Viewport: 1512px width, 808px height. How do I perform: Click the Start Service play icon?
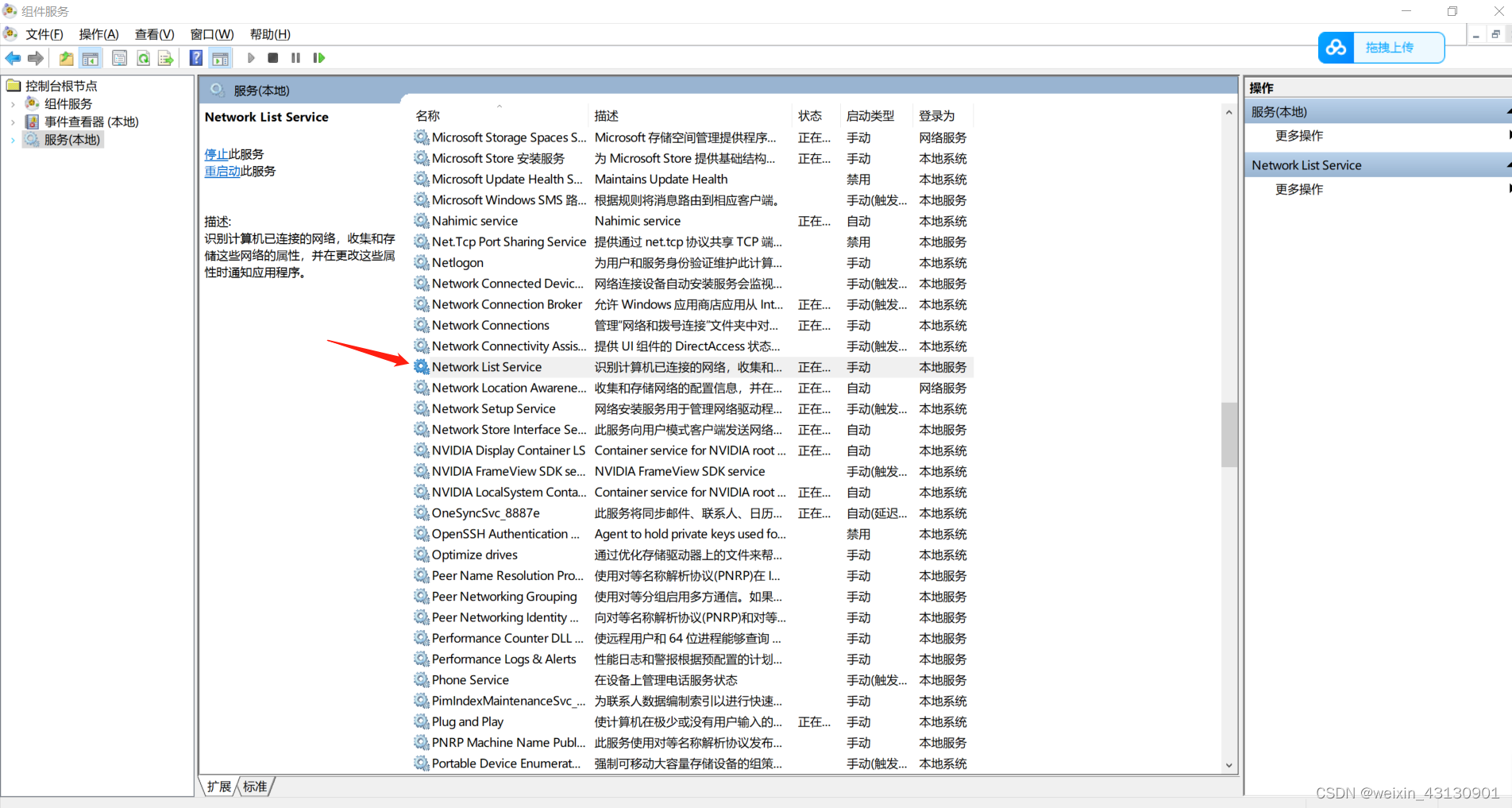point(251,58)
